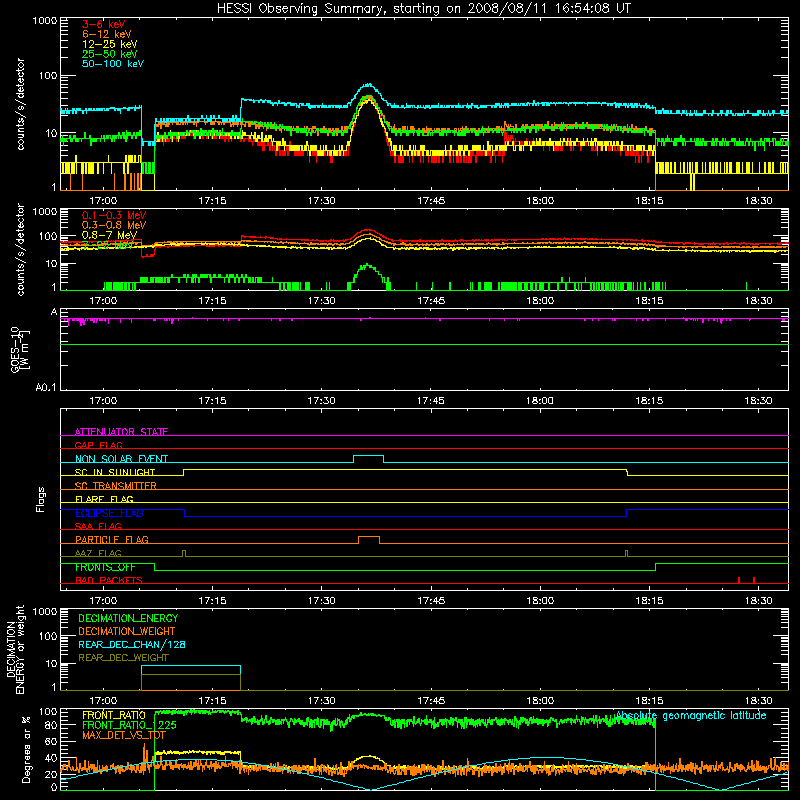This screenshot has height=800, width=800.
Task: Select the orange 6-12 keV legend label
Action: (107, 34)
